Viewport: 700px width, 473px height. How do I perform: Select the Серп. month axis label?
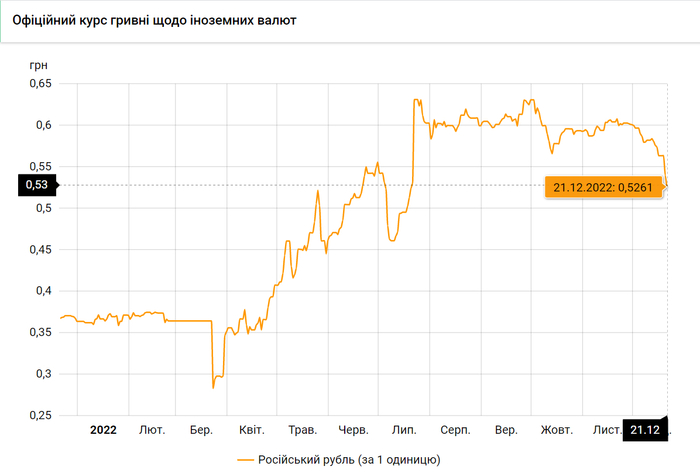(x=455, y=430)
